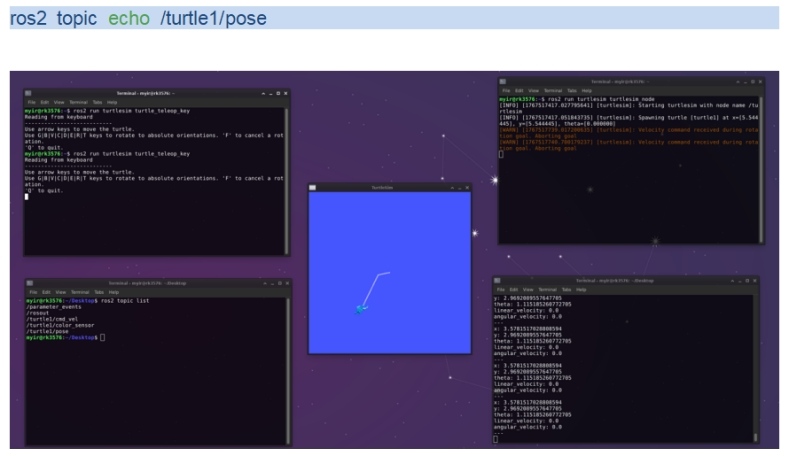The image size is (789, 457).
Task: Close the TurtleSim window
Action: [x=466, y=187]
